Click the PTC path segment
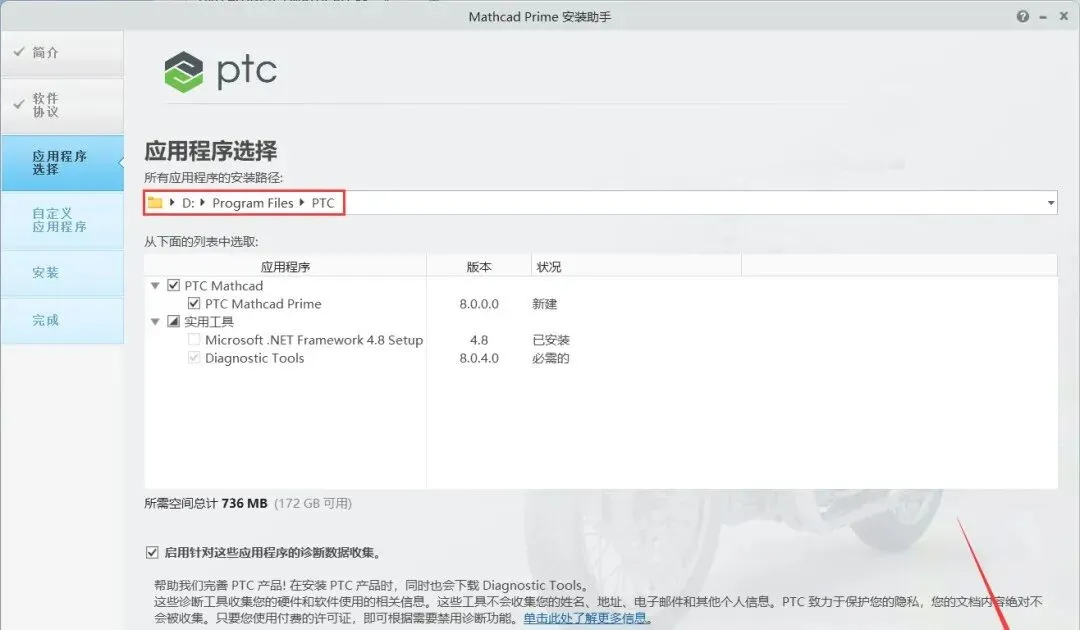Screen dimensions: 1080x630 pyautogui.click(x=323, y=203)
